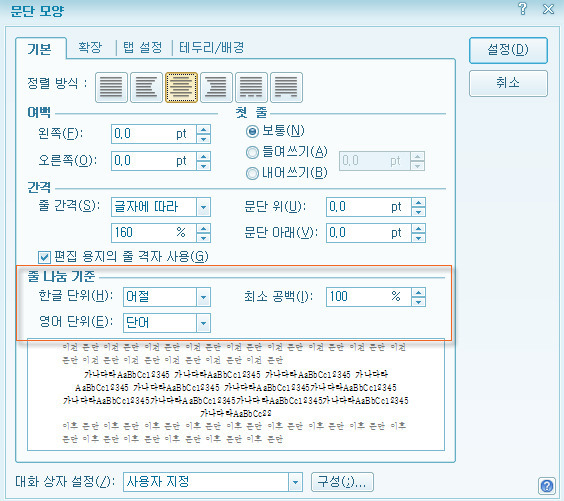Click the blue help icon at bottom right
Screen dimensions: 564x501
click(547, 486)
